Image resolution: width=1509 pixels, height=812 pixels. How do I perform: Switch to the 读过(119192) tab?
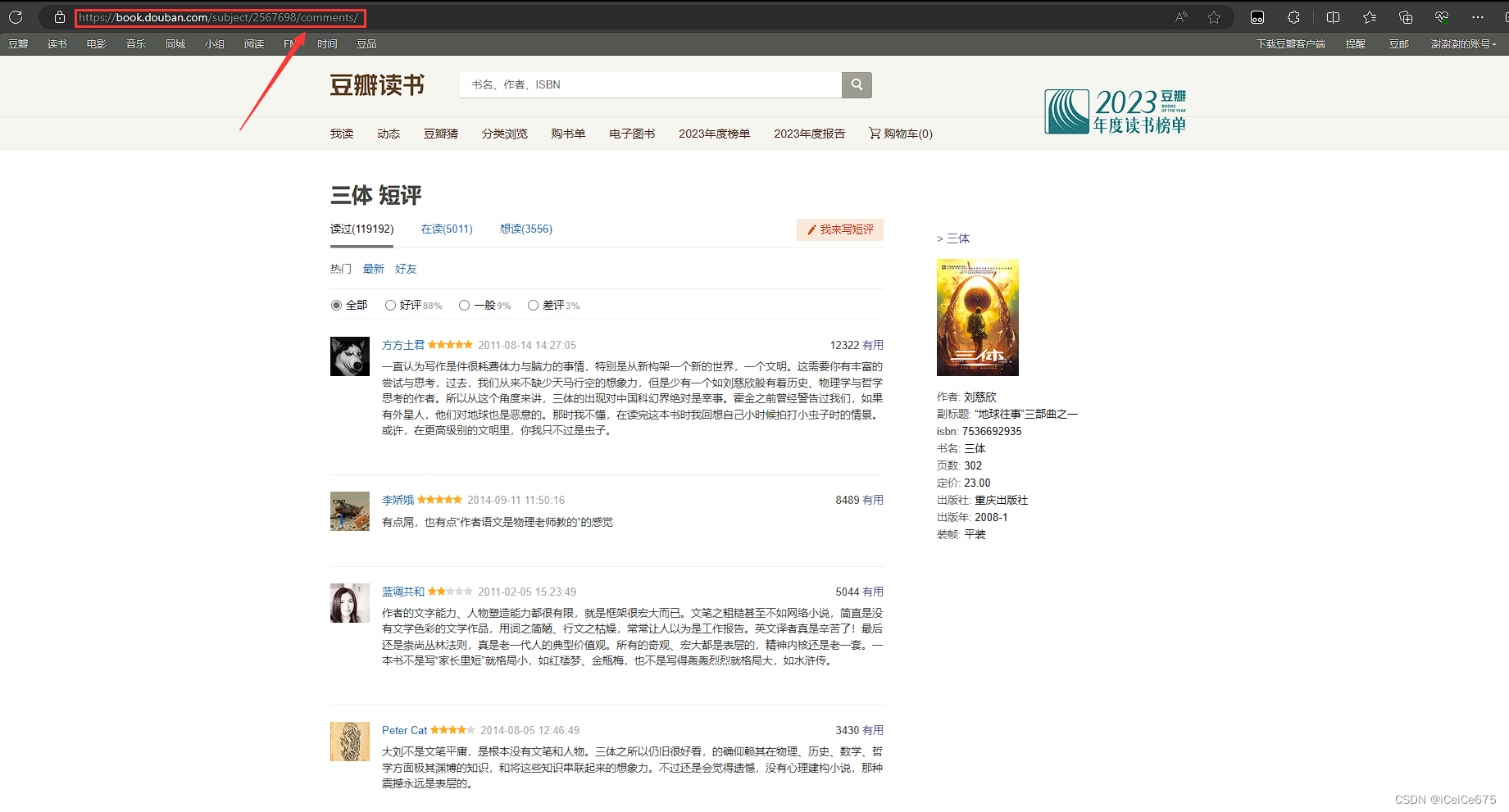[361, 229]
